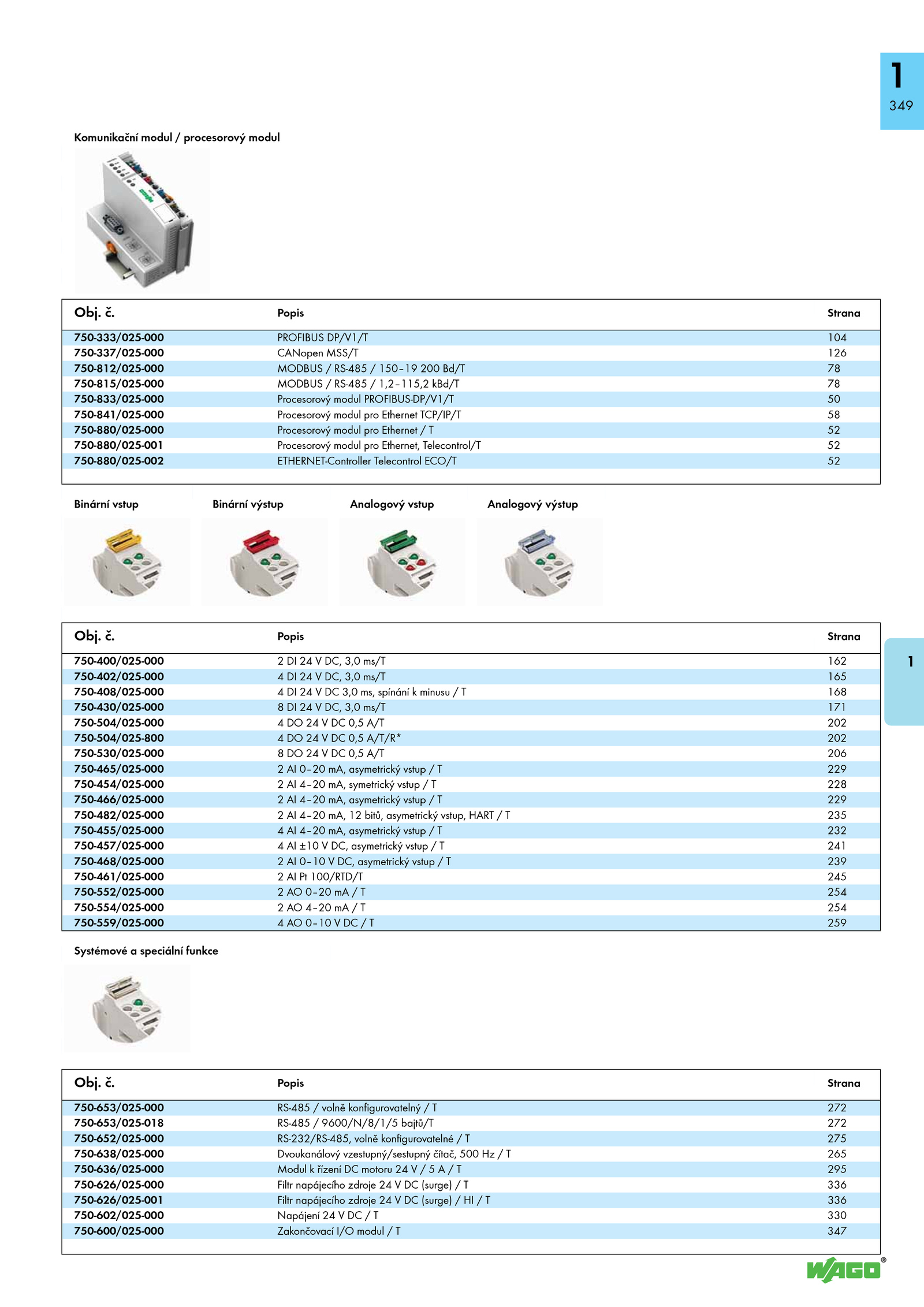Image resolution: width=924 pixels, height=1307 pixels.
Task: Click description Napájení 24 V DC / T
Action: 328,1215
